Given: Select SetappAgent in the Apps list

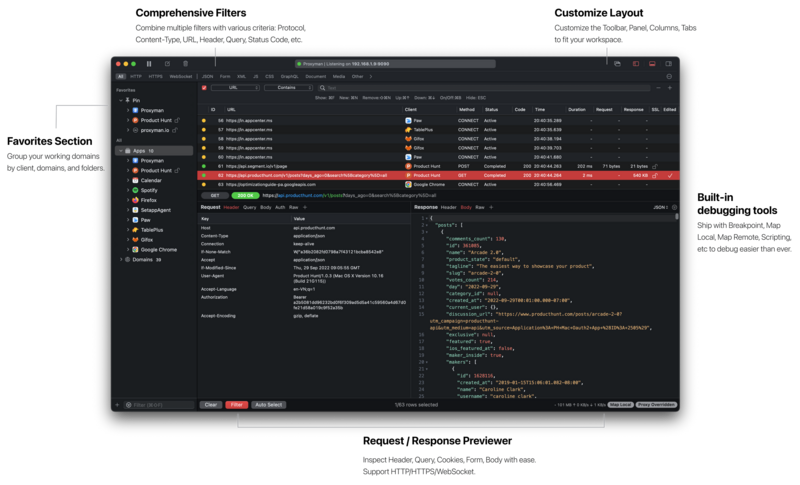Looking at the screenshot, I should (156, 210).
